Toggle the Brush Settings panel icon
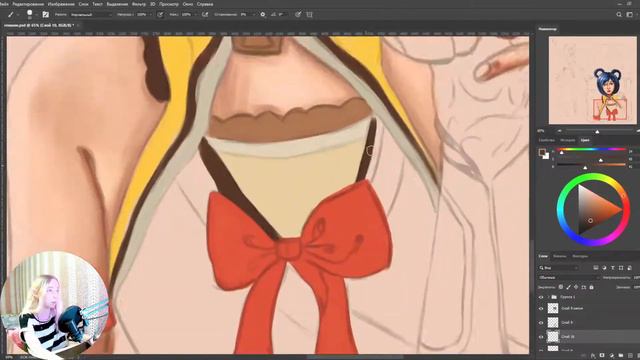This screenshot has width=640, height=360. 46,14
